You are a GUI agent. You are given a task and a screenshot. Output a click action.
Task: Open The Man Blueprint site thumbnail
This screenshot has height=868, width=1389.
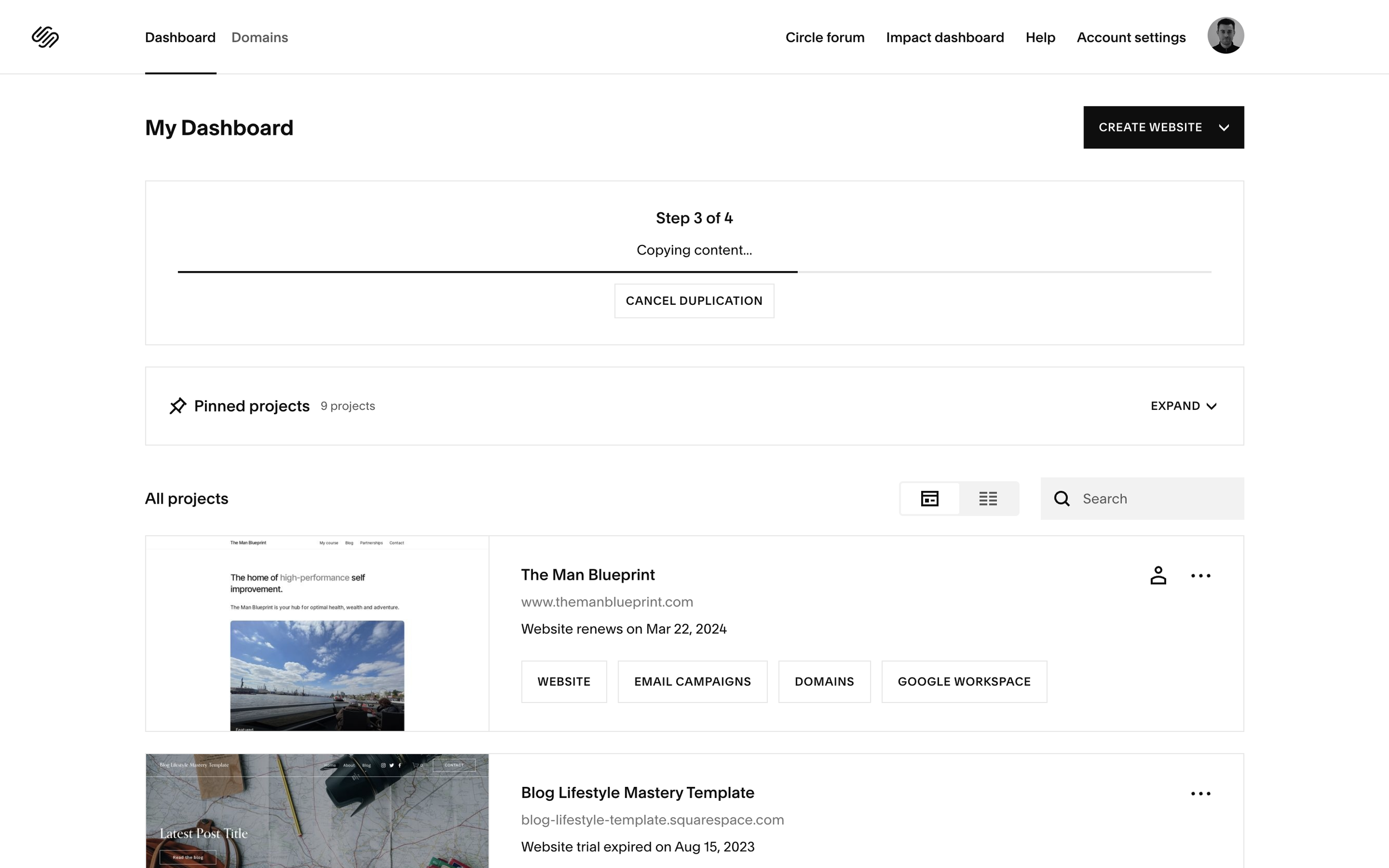pos(317,634)
